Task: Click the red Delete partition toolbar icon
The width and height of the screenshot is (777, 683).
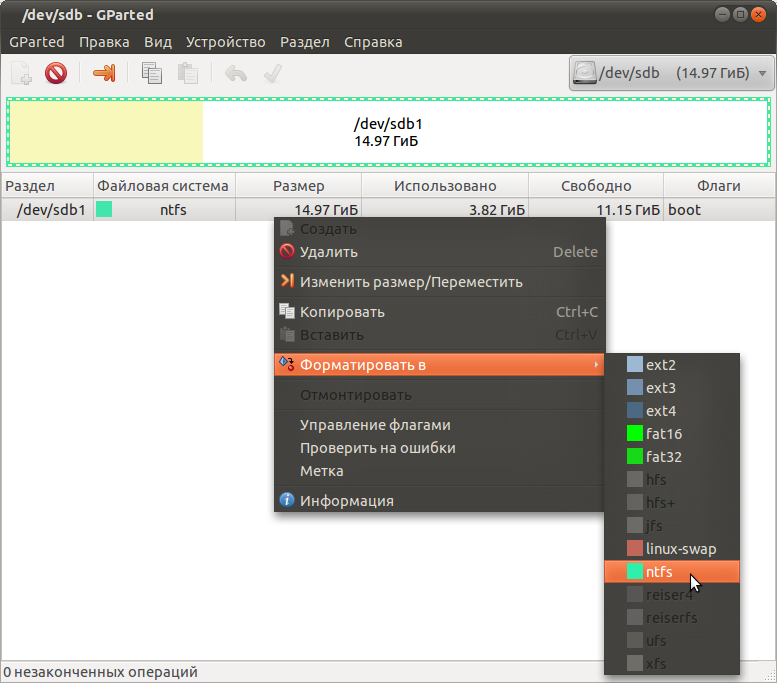Action: coord(56,73)
